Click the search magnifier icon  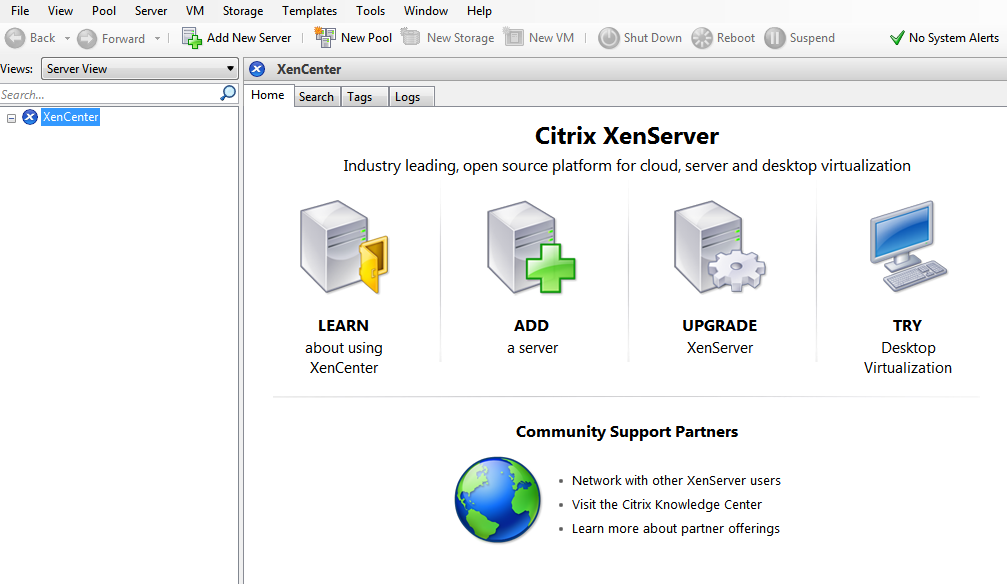(x=228, y=94)
